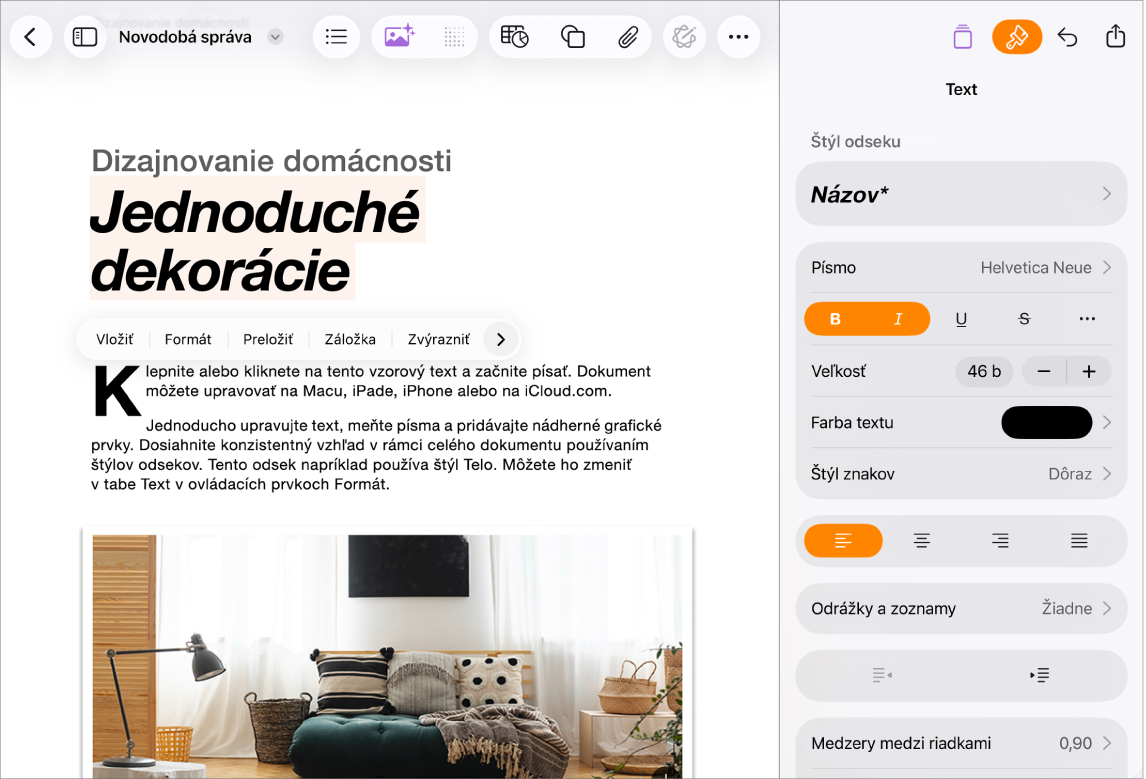Image resolution: width=1146 pixels, height=779 pixels.
Task: Decrease font size with minus button
Action: [1044, 371]
